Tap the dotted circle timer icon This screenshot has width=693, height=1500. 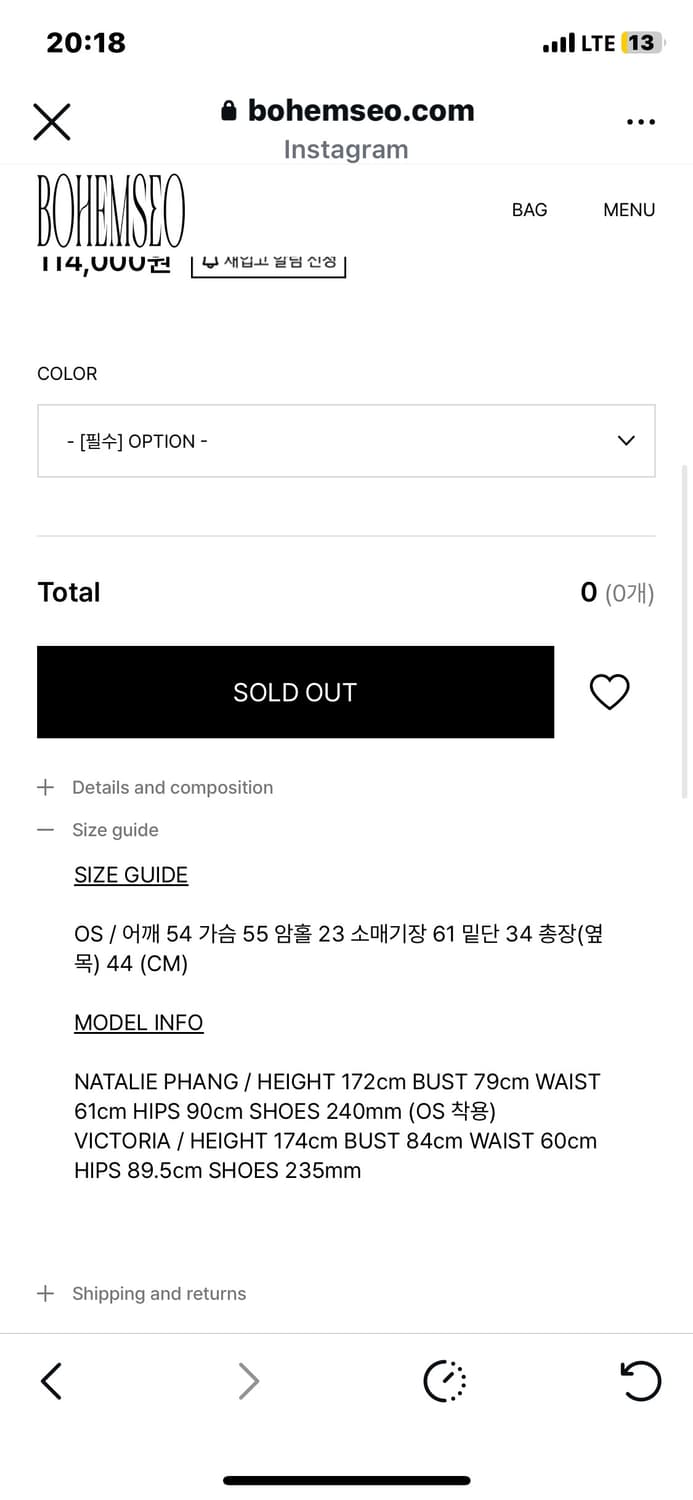445,1381
